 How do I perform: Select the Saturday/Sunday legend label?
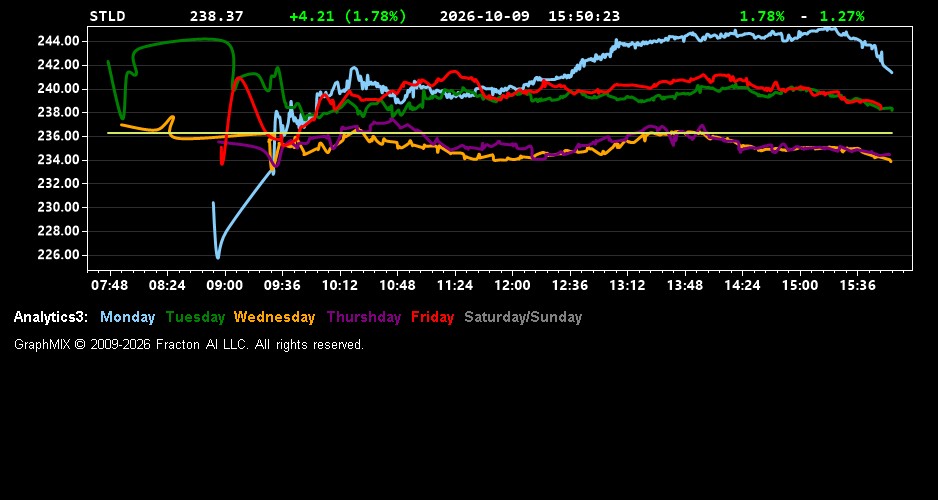[523, 318]
